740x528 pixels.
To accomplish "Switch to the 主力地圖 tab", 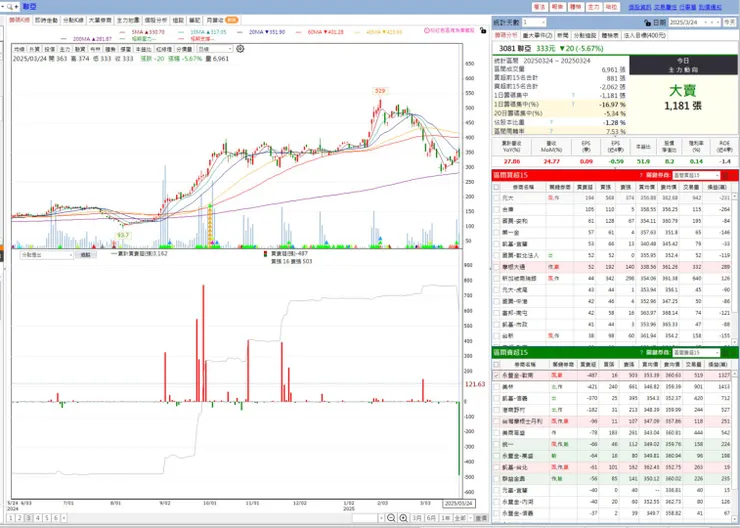I will pyautogui.click(x=128, y=20).
